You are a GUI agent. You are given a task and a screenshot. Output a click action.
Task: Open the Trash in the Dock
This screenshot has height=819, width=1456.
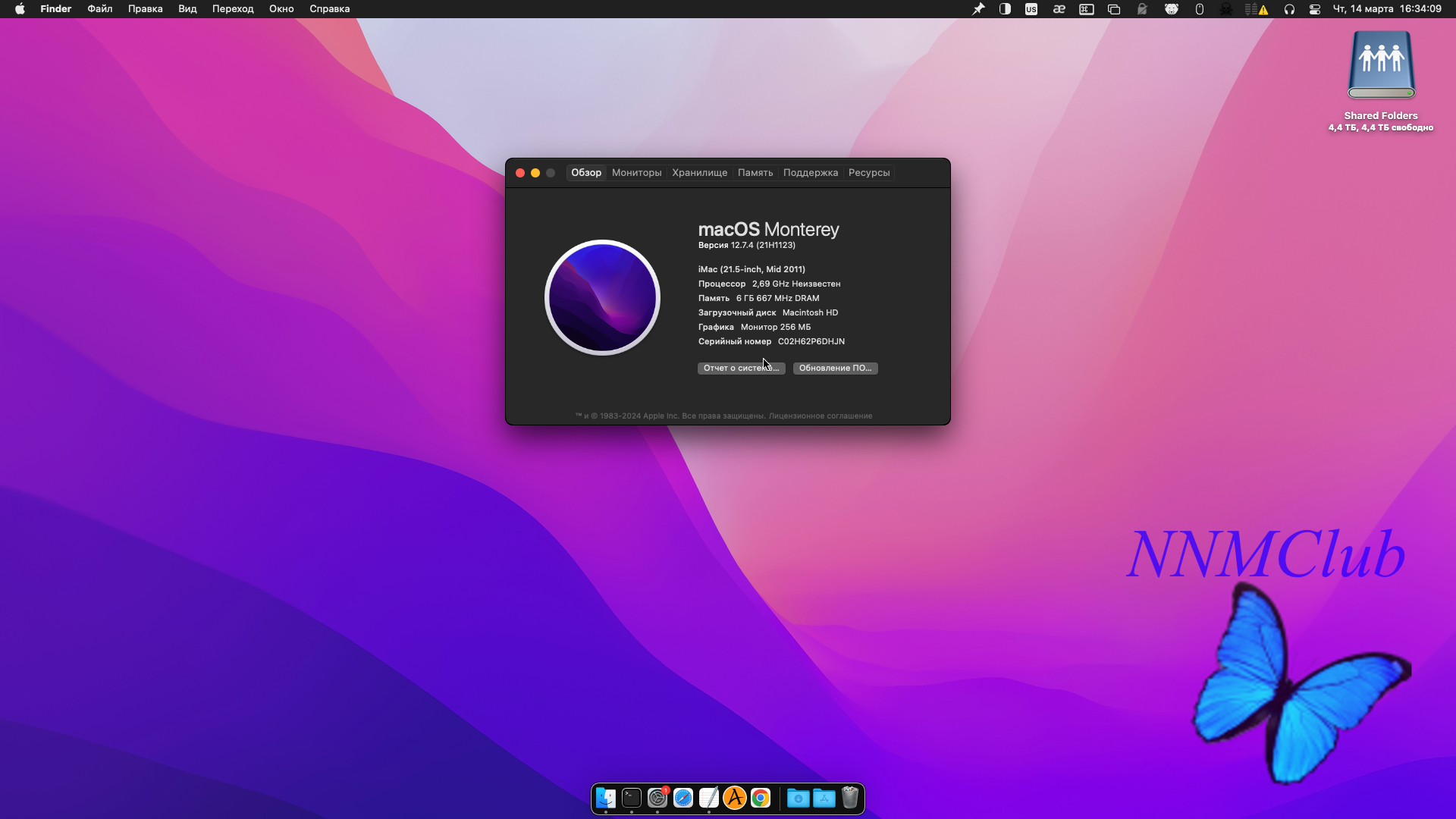pos(850,798)
